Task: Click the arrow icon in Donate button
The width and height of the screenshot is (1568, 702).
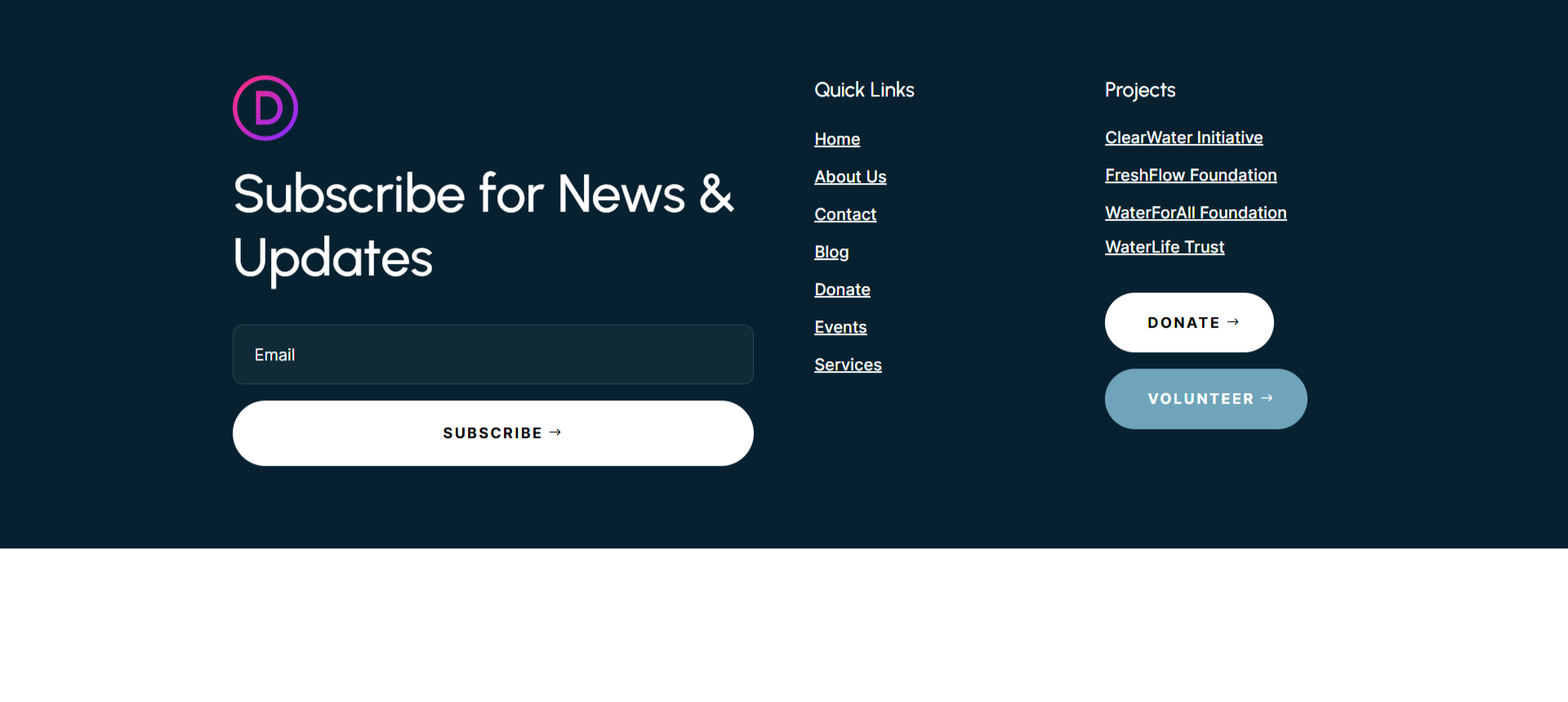Action: click(x=1233, y=322)
